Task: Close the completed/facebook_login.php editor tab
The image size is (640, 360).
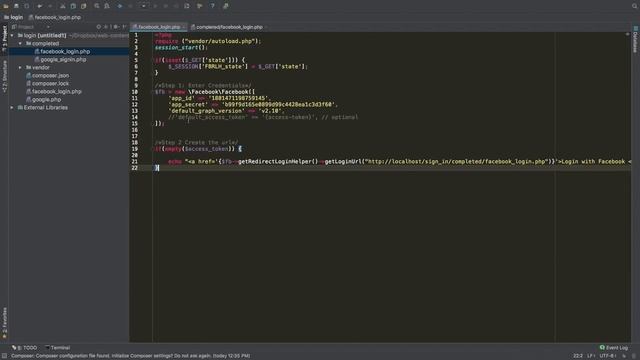Action: pos(266,27)
